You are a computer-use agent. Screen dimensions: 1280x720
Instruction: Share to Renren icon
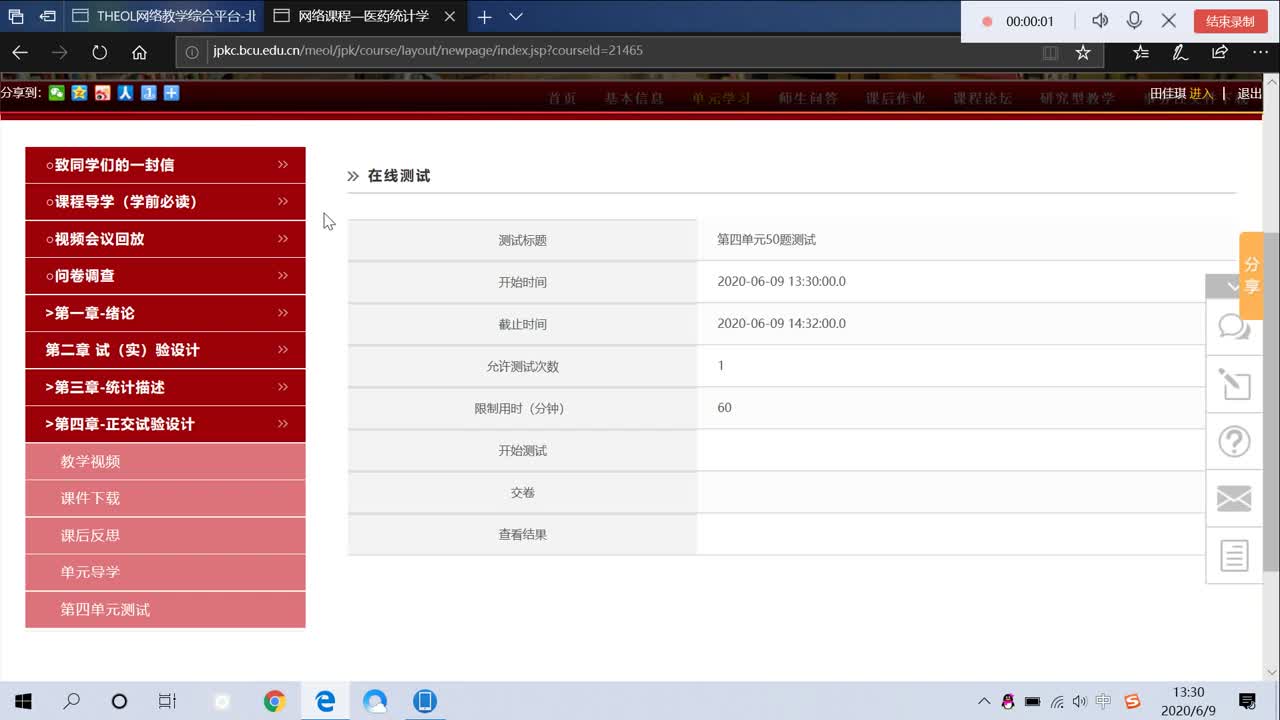click(125, 93)
